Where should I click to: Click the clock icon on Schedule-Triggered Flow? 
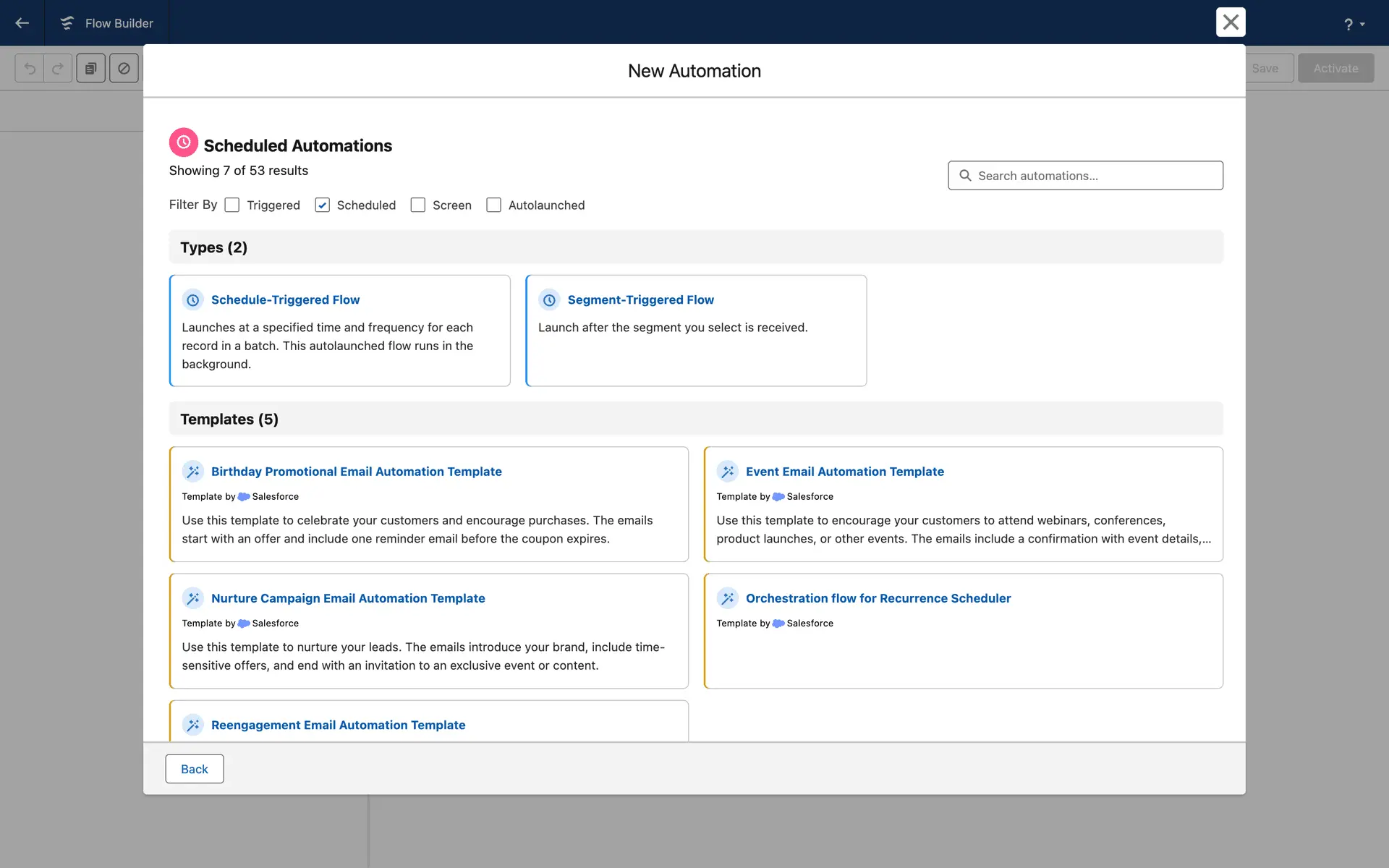click(192, 300)
